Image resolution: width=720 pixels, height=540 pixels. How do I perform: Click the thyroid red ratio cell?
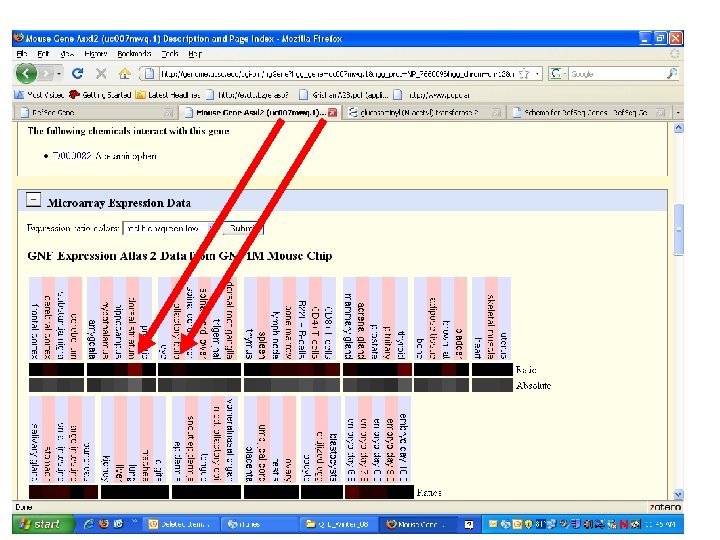[405, 370]
